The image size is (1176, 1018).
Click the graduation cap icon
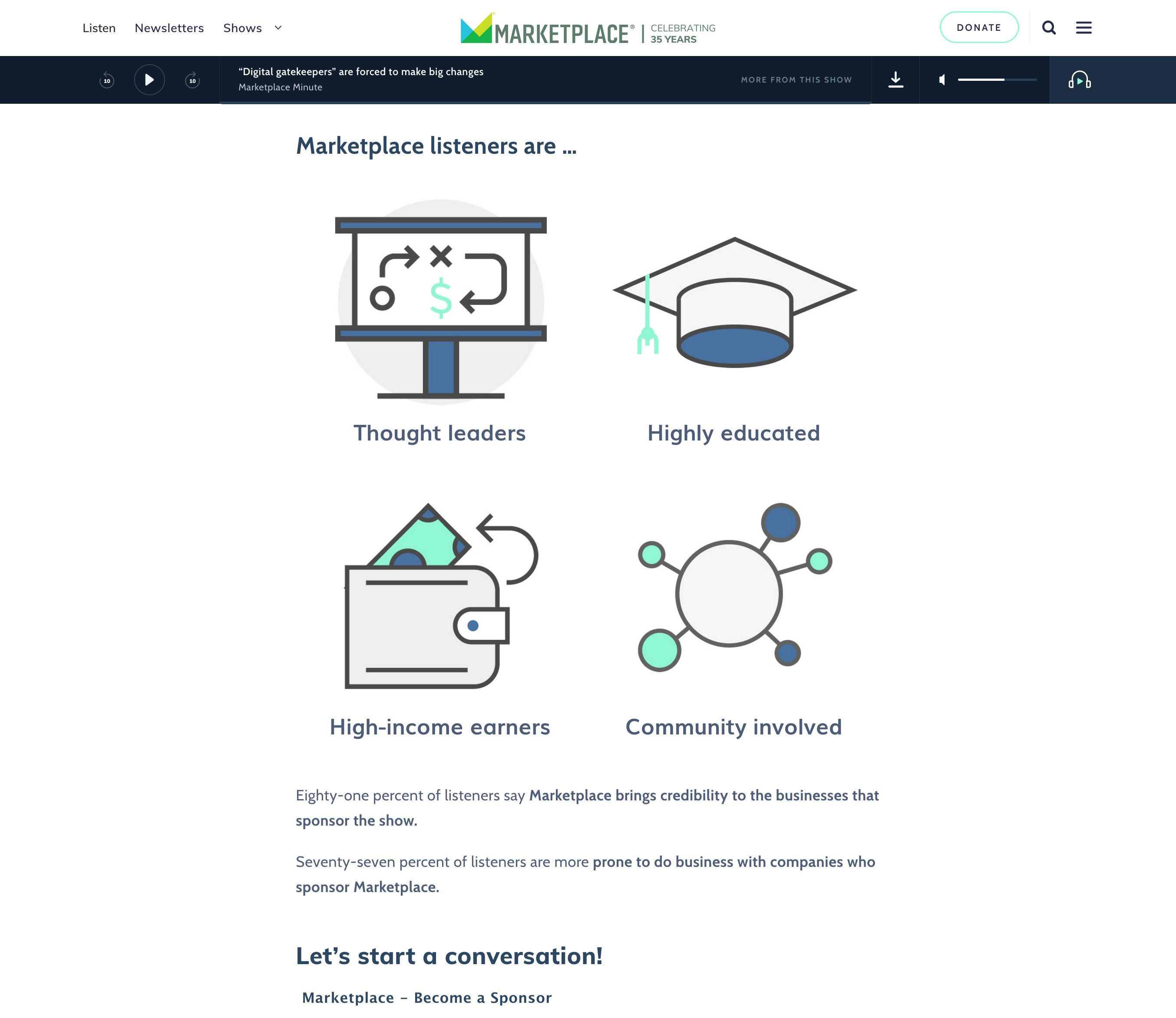pos(735,302)
